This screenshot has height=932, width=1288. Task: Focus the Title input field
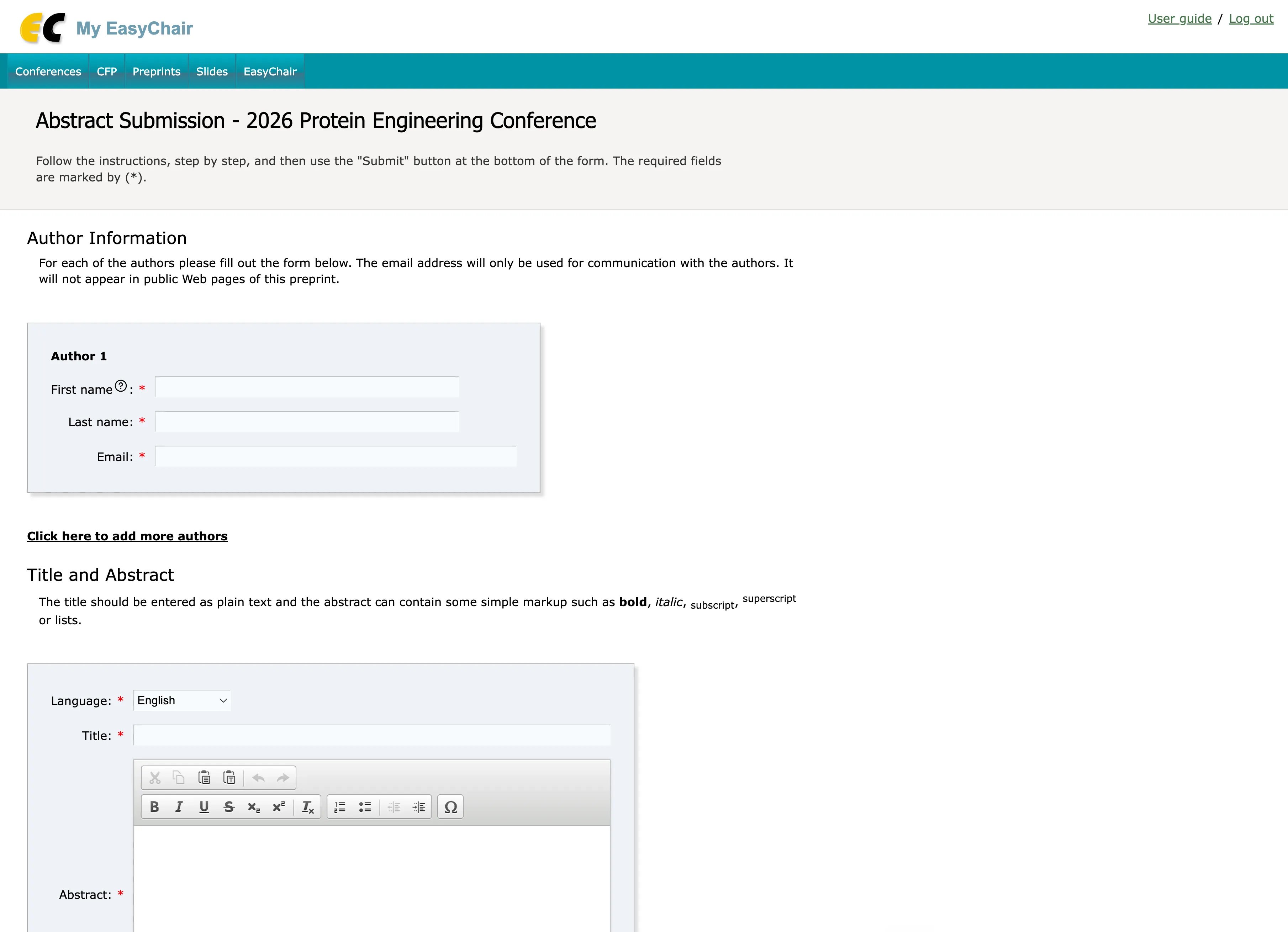coord(372,736)
